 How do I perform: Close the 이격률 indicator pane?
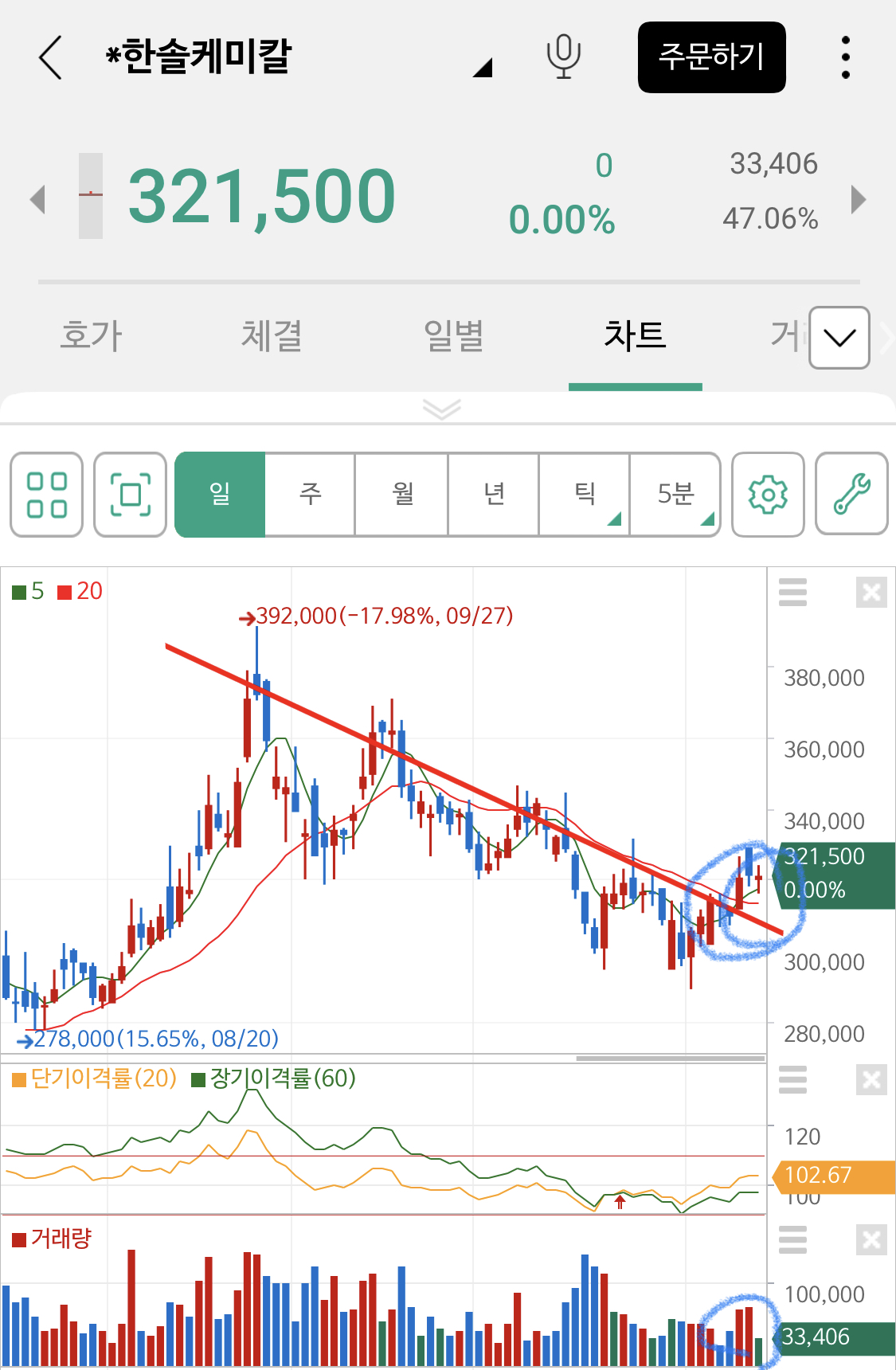pos(871,1080)
